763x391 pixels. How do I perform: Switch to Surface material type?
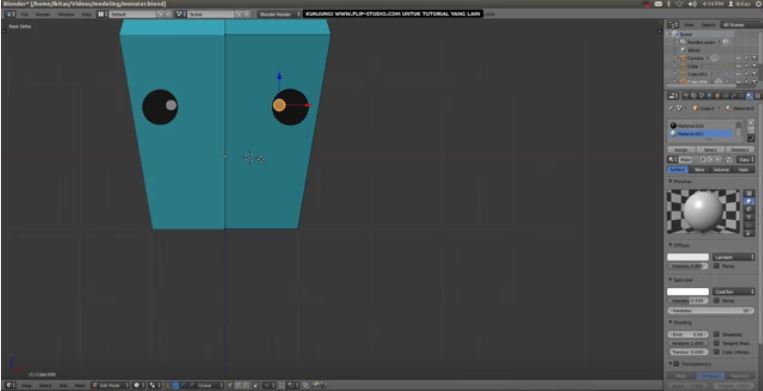pyautogui.click(x=677, y=170)
